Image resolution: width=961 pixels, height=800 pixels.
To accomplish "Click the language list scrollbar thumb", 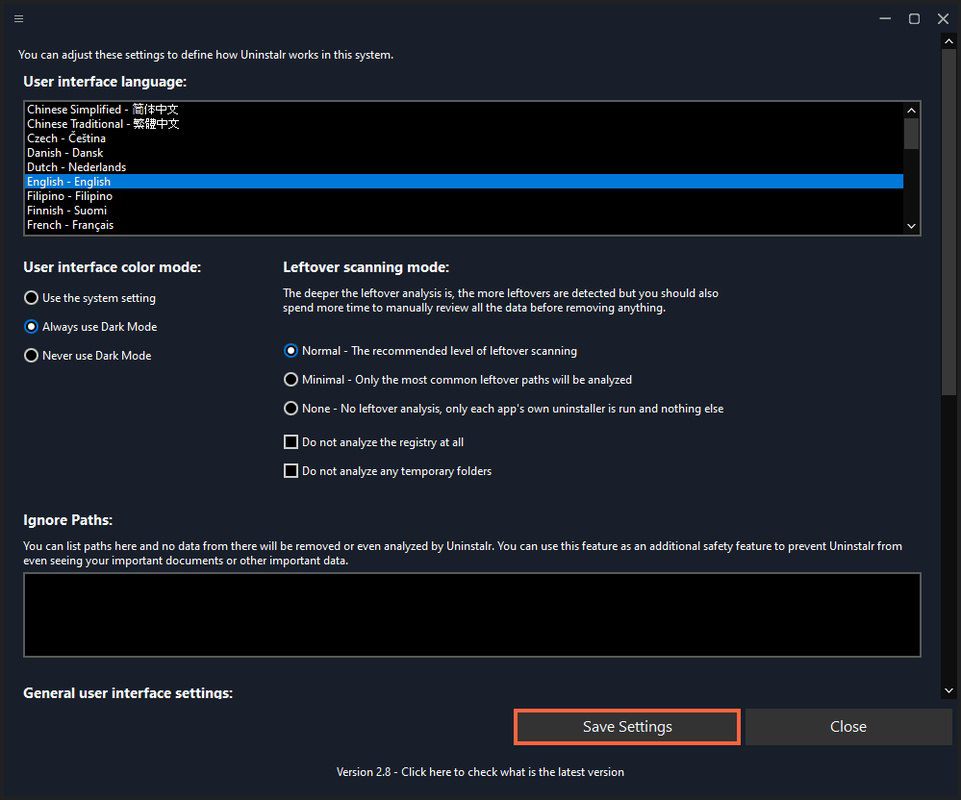I will tap(911, 134).
